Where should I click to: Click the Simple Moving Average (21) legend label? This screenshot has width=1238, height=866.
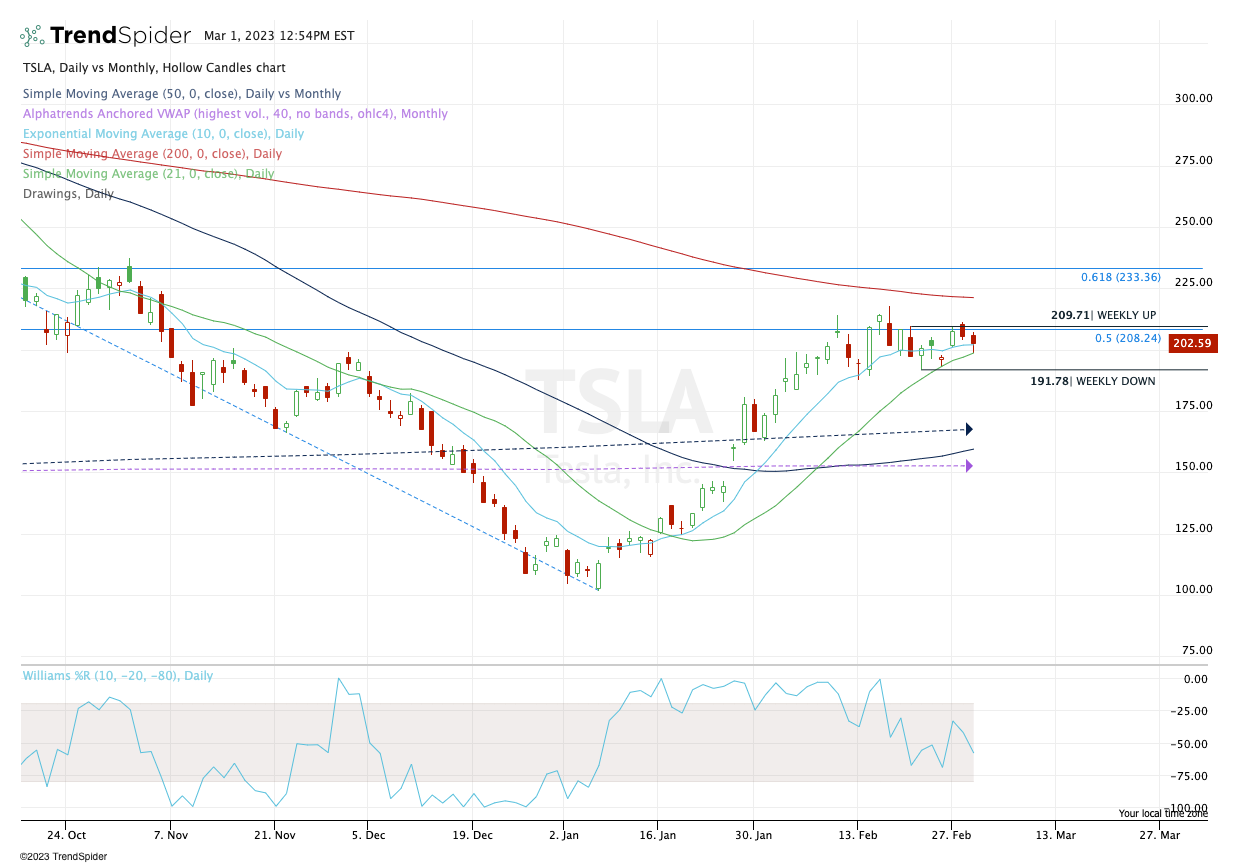click(x=148, y=174)
